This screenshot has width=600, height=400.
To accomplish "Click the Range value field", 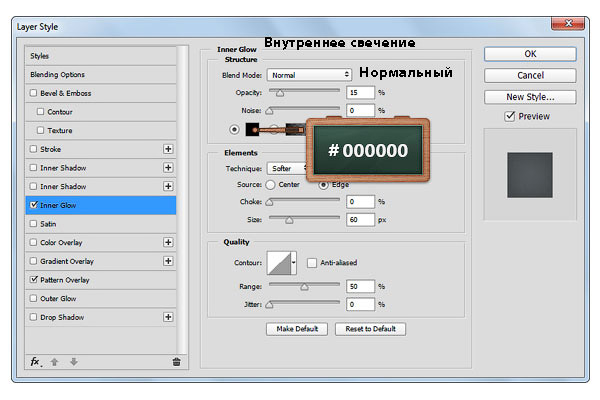I will click(360, 286).
